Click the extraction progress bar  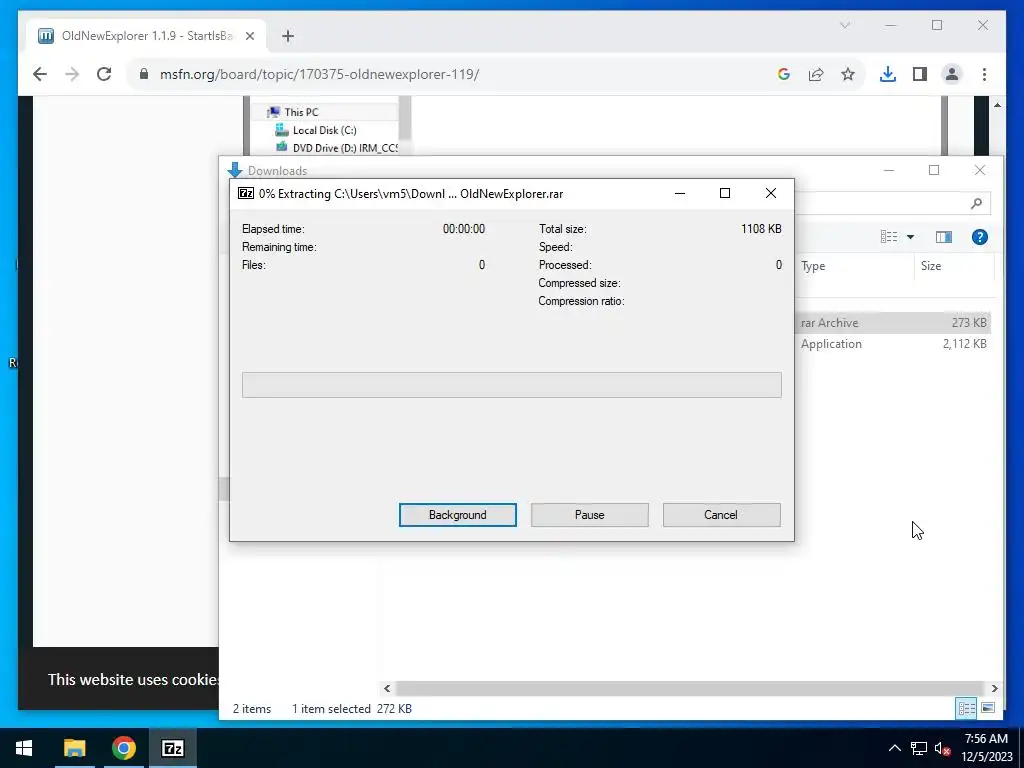511,385
